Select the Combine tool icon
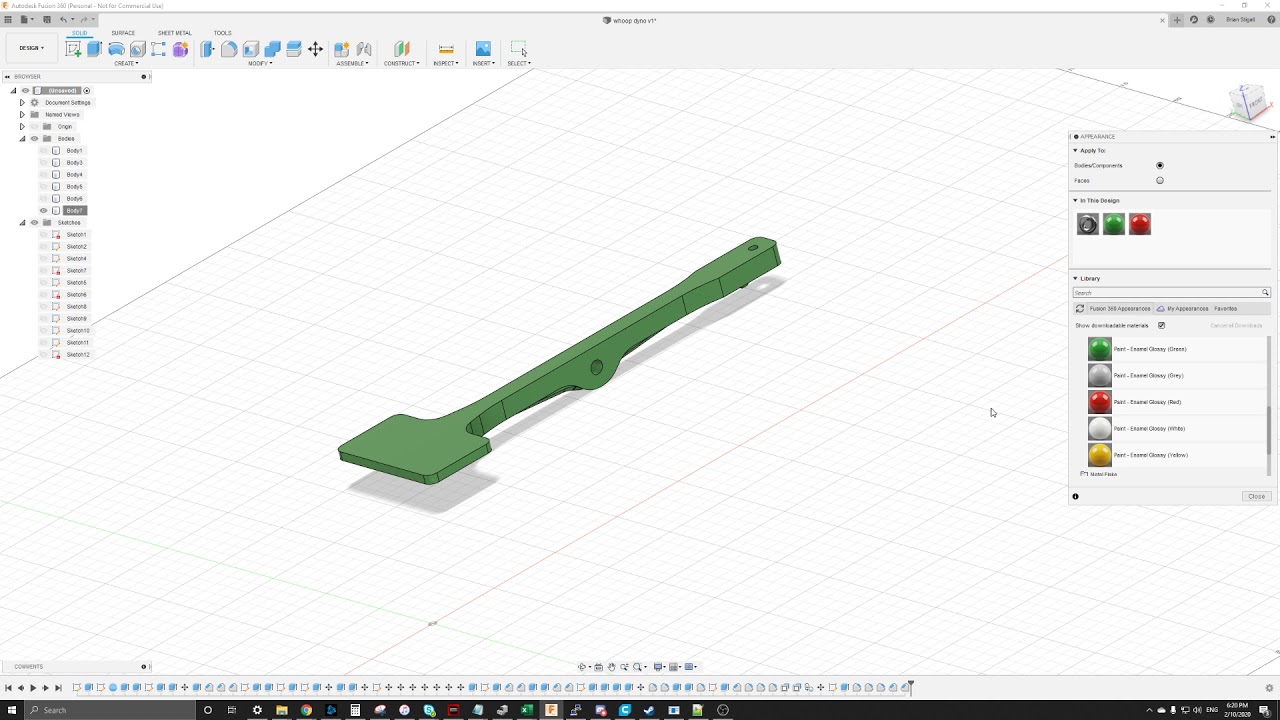The width and height of the screenshot is (1280, 720). 272,49
